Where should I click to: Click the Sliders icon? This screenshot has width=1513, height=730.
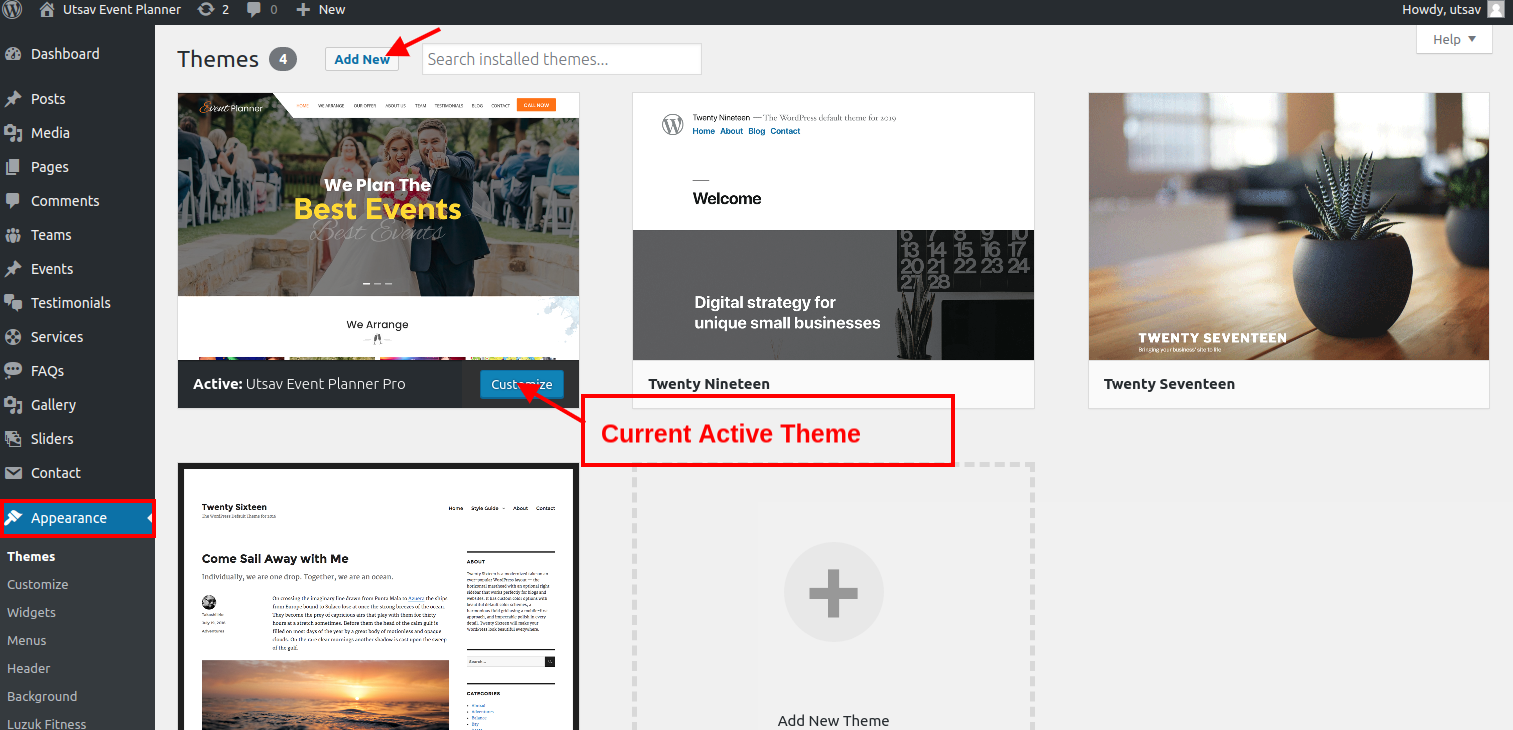(x=13, y=439)
